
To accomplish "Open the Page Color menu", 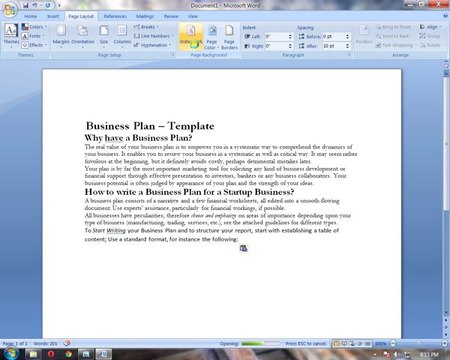I will coord(212,37).
